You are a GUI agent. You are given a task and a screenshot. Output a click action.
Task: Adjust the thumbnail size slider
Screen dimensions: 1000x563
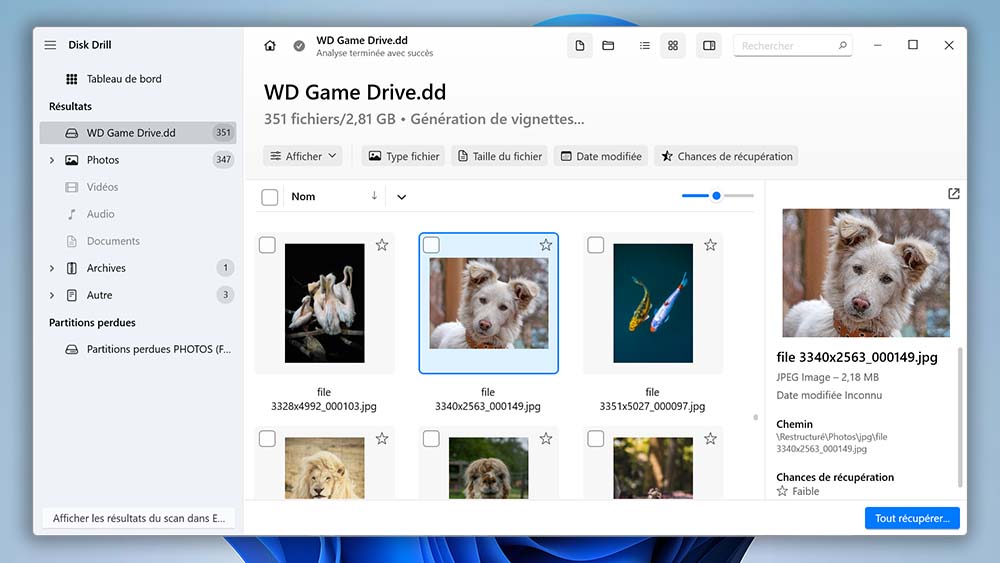[717, 196]
